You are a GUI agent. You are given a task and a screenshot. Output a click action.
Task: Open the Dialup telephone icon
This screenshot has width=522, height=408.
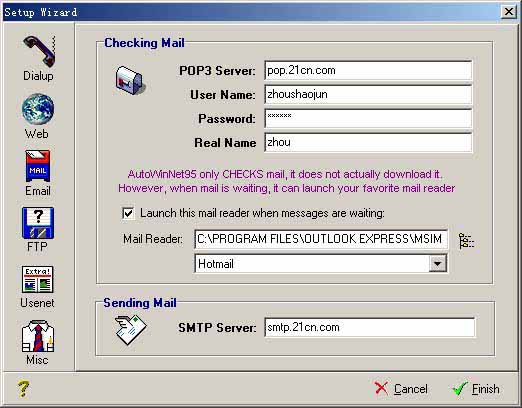tap(39, 52)
